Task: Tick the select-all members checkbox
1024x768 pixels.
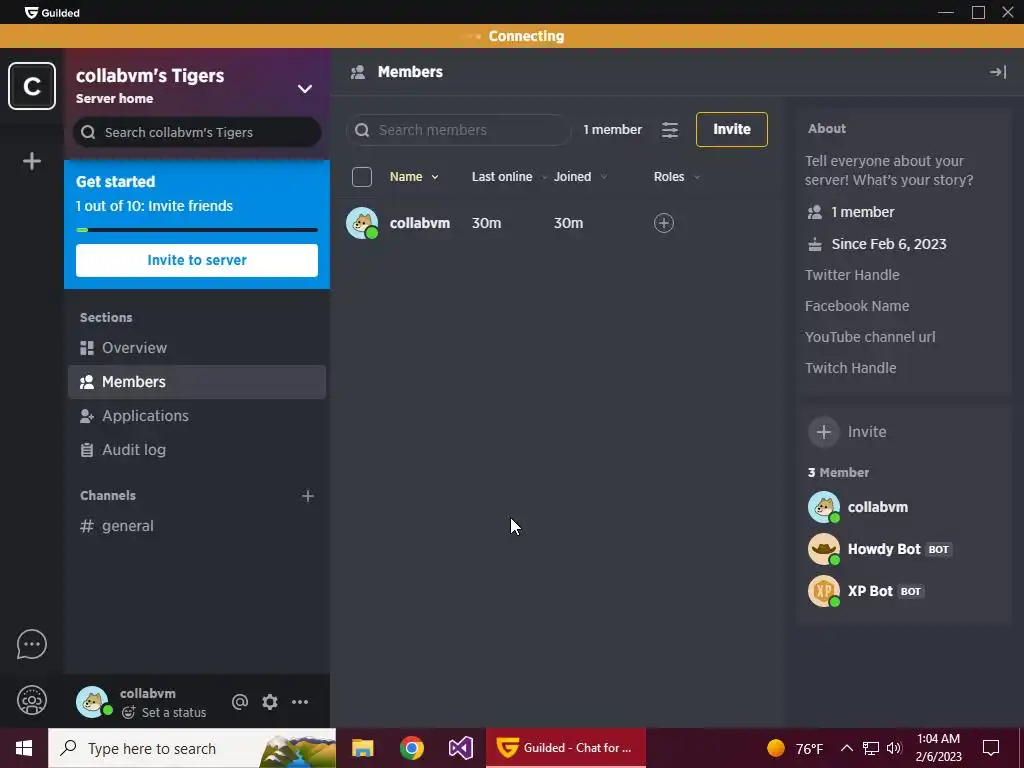Action: [362, 177]
